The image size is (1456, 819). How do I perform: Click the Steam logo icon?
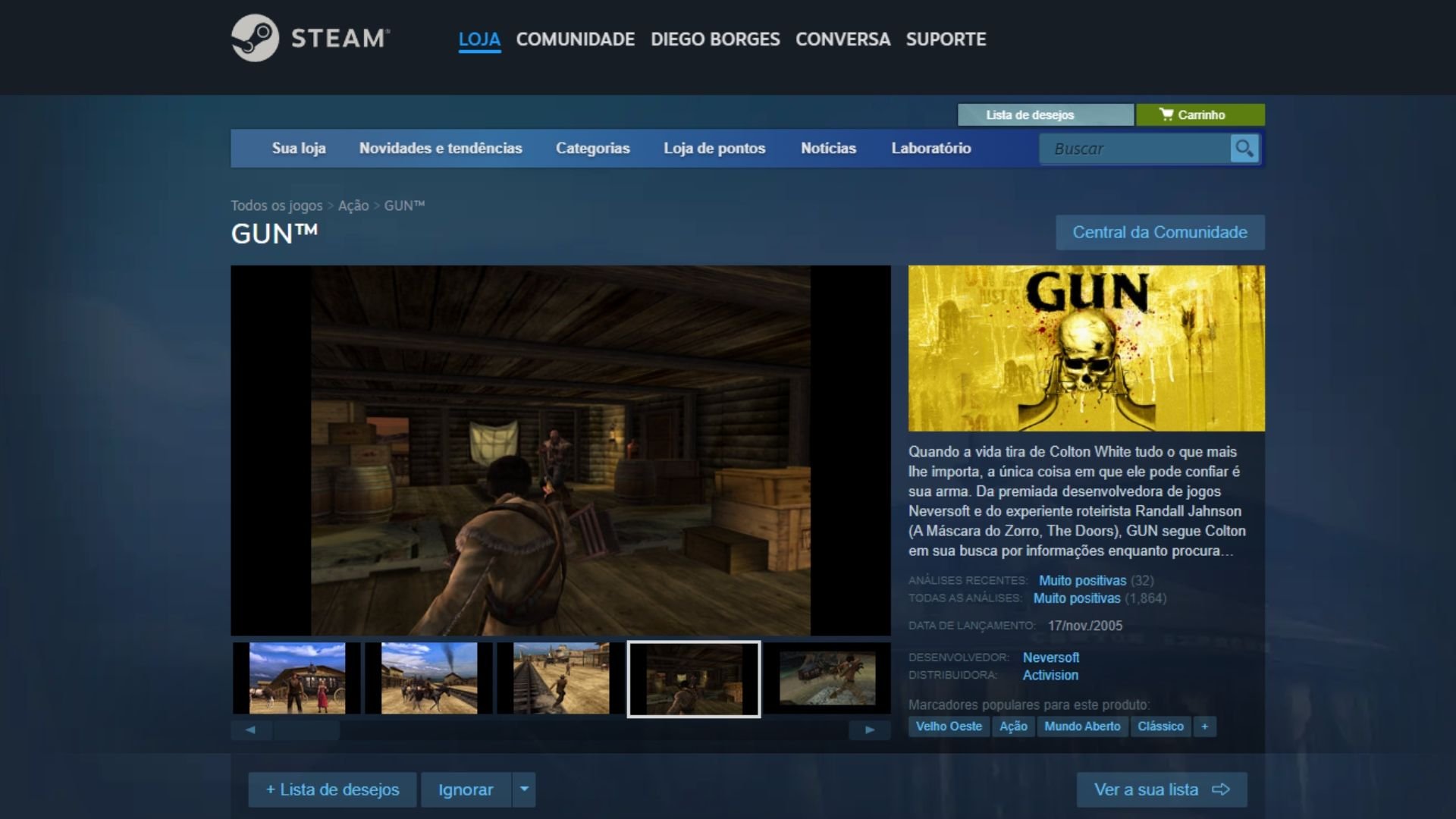coord(256,38)
